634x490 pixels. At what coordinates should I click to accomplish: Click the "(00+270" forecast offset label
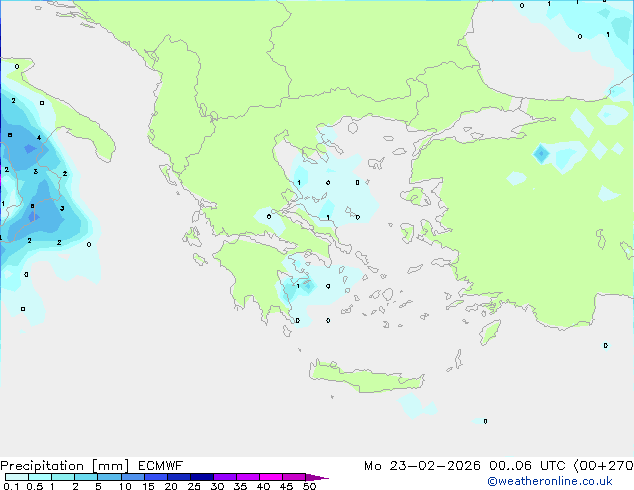pos(601,465)
